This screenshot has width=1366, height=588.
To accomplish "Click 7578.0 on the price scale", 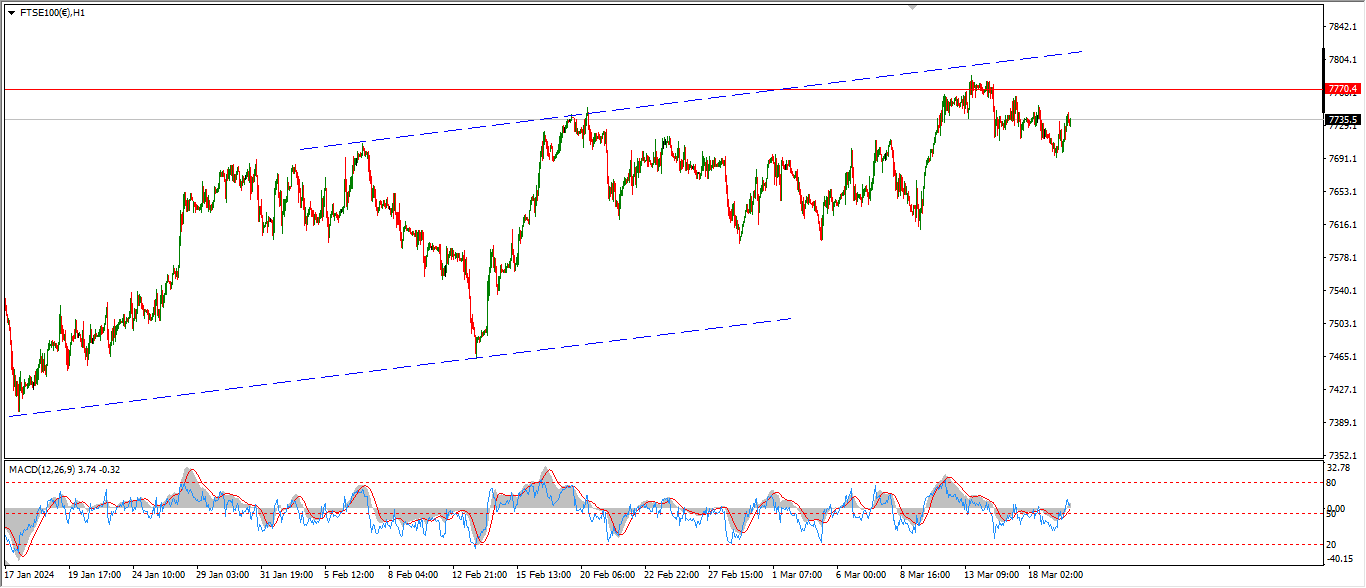I will (x=1341, y=258).
